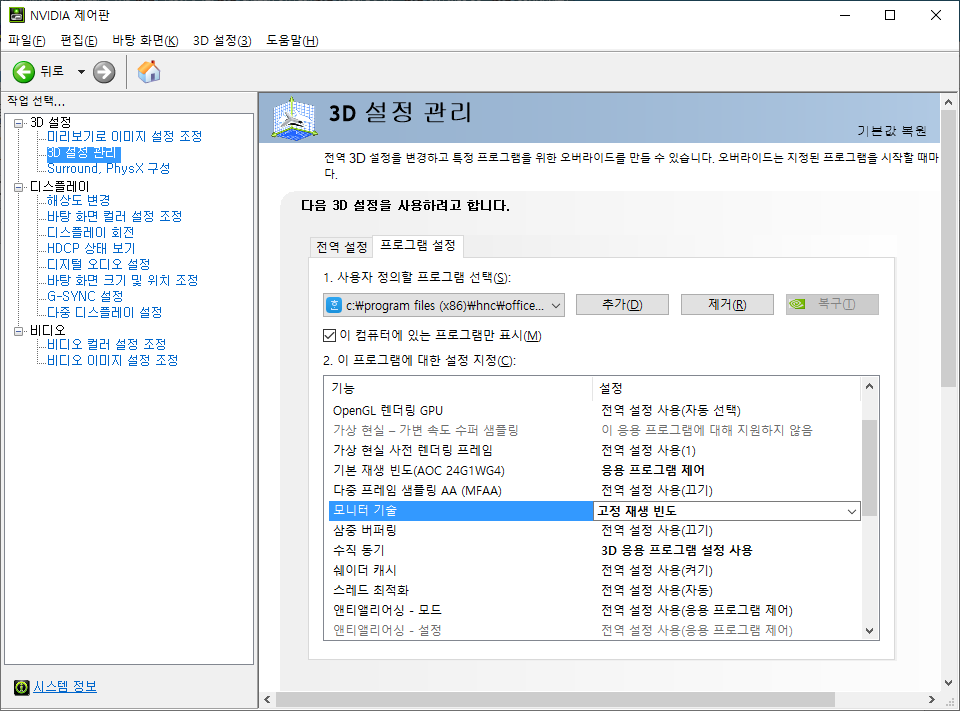Viewport: 960px width, 711px height.
Task: Click horizontal scroll right arrow
Action: (932, 699)
